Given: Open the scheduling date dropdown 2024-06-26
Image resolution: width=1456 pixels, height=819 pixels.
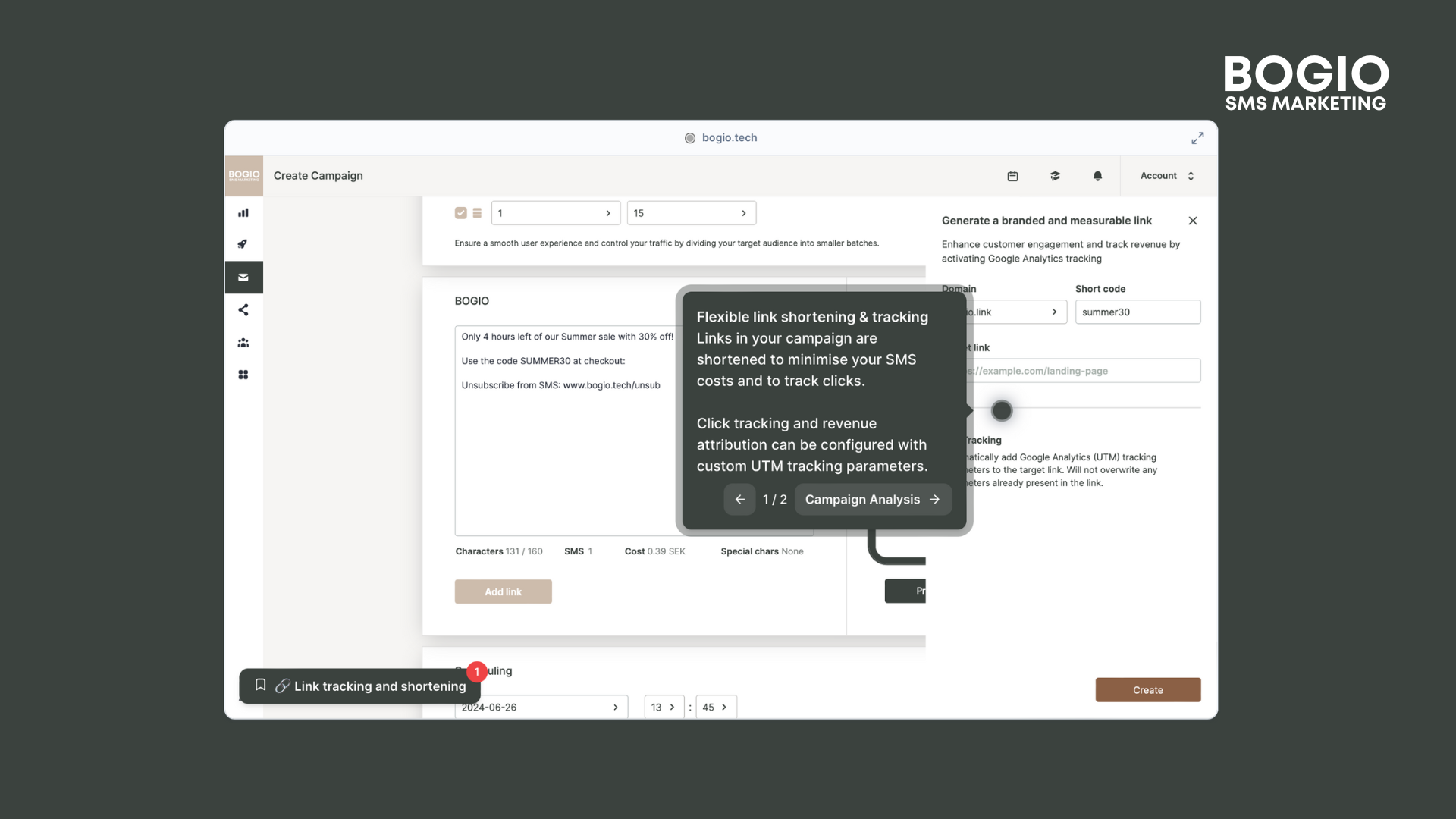Looking at the screenshot, I should [x=541, y=707].
